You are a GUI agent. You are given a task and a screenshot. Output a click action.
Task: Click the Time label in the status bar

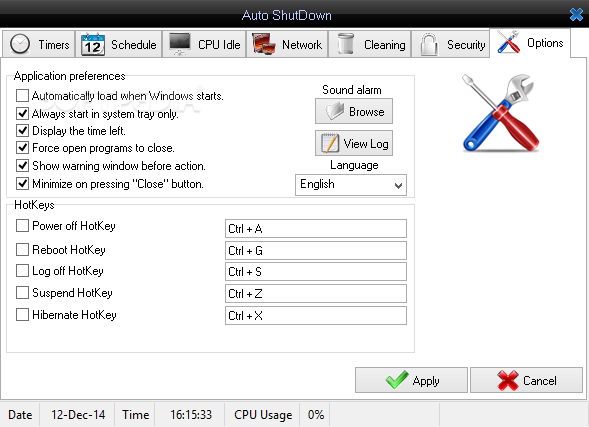136,414
